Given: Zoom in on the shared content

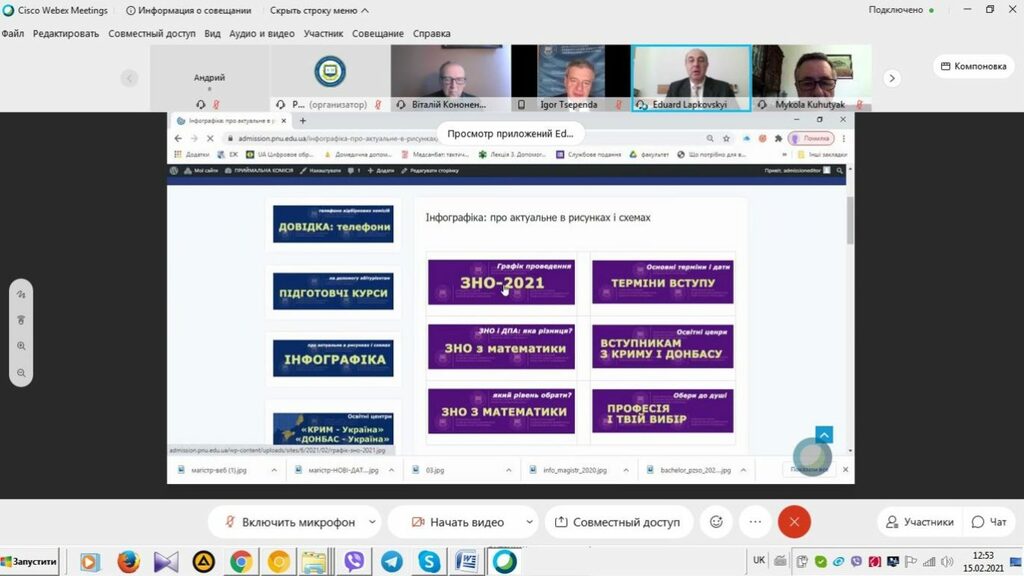Looking at the screenshot, I should click(21, 346).
